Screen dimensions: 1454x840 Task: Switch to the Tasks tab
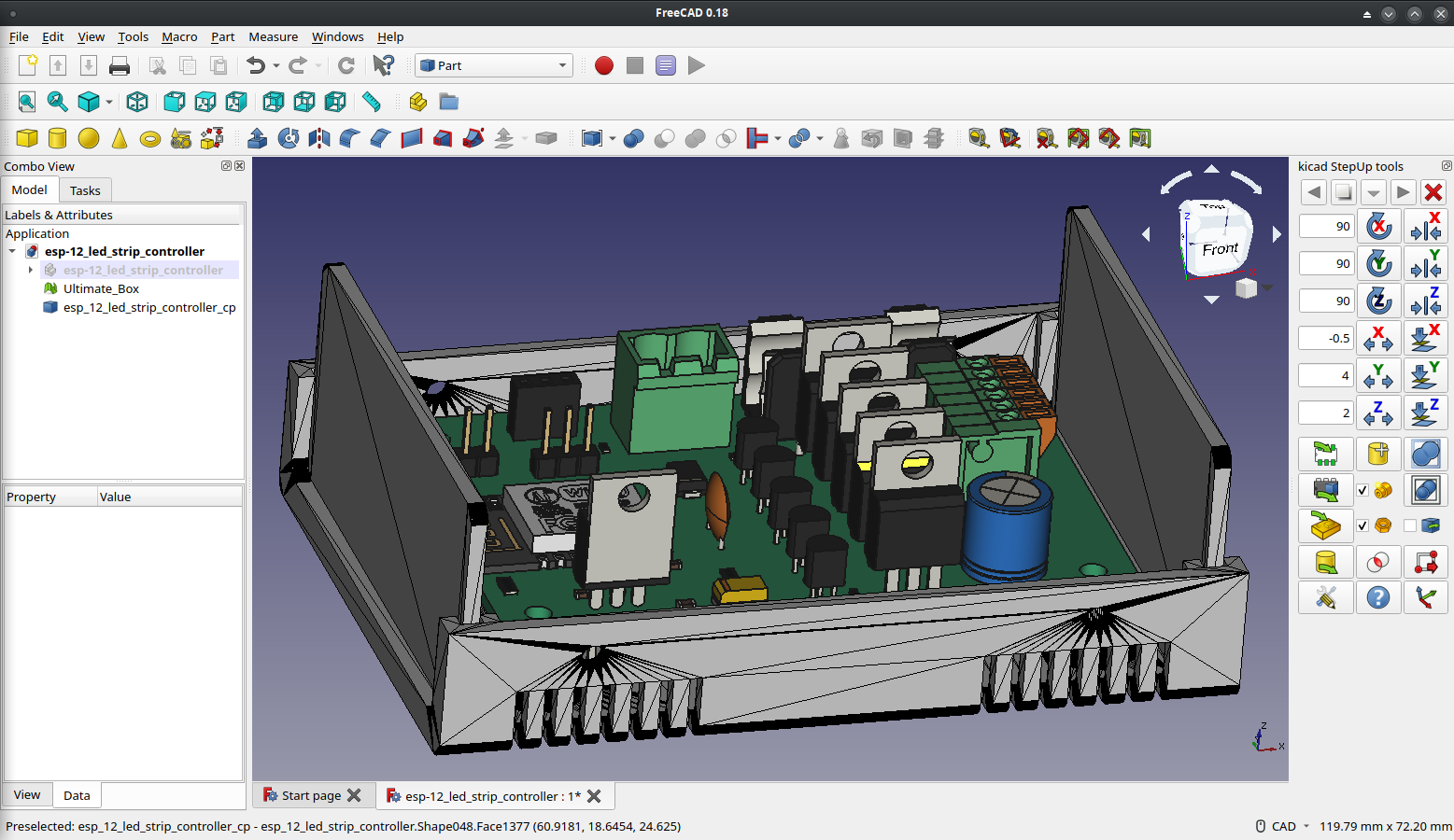pos(85,189)
